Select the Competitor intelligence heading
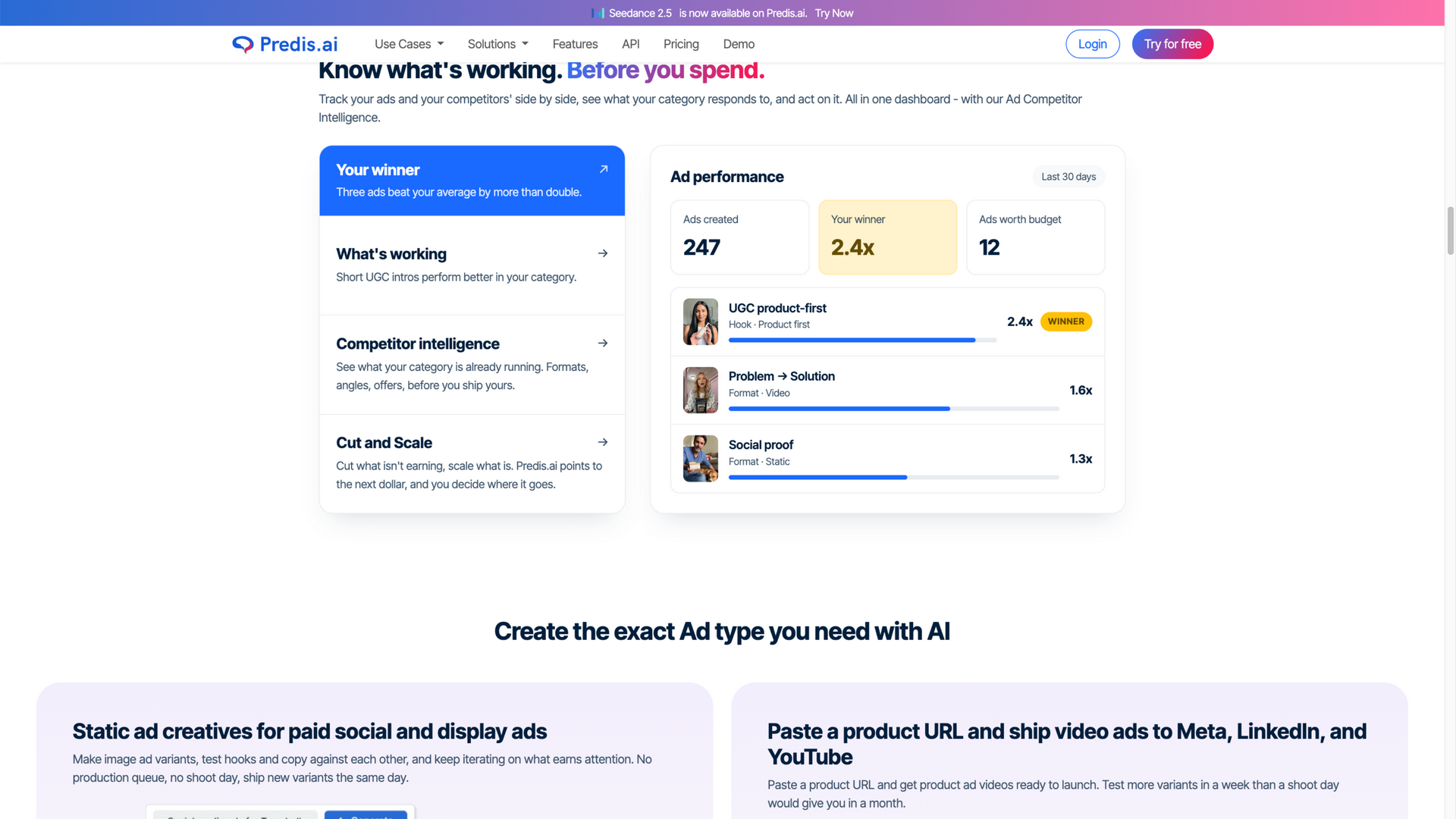Viewport: 1456px width, 819px height. (x=418, y=344)
